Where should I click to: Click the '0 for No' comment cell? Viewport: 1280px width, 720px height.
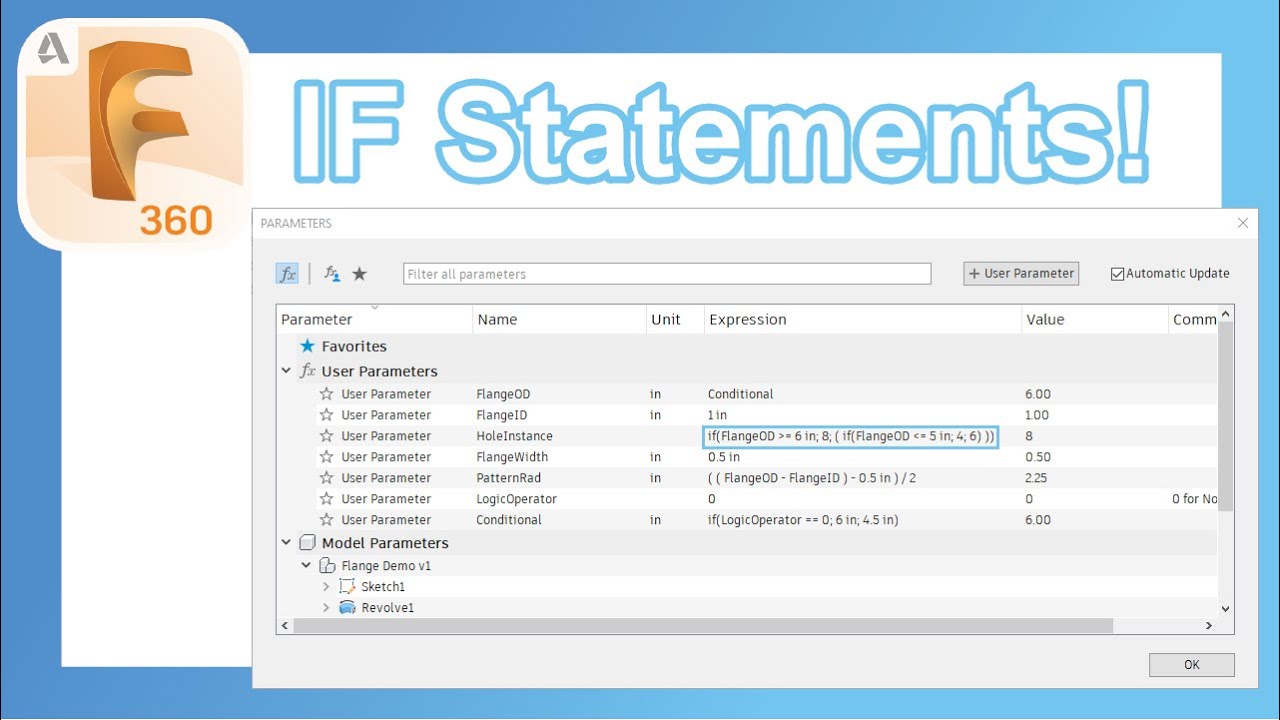pos(1195,499)
